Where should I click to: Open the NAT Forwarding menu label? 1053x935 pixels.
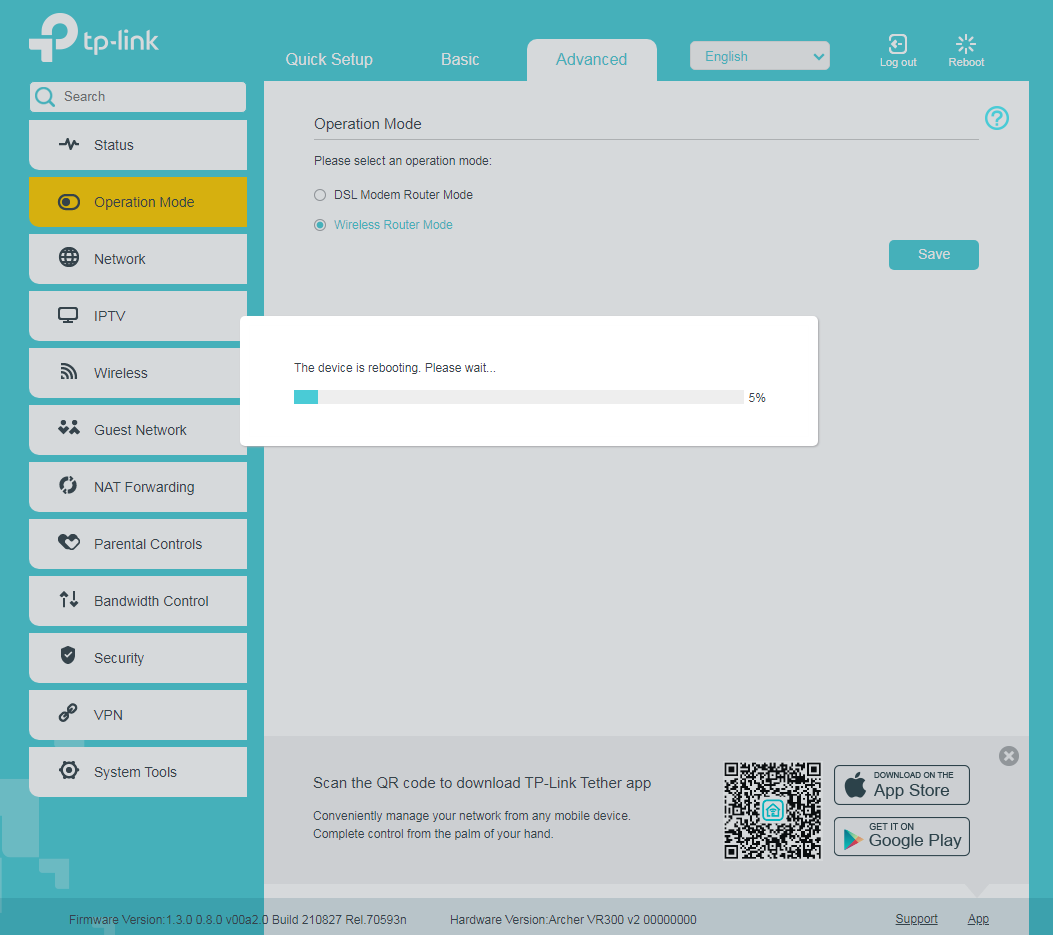pyautogui.click(x=144, y=487)
